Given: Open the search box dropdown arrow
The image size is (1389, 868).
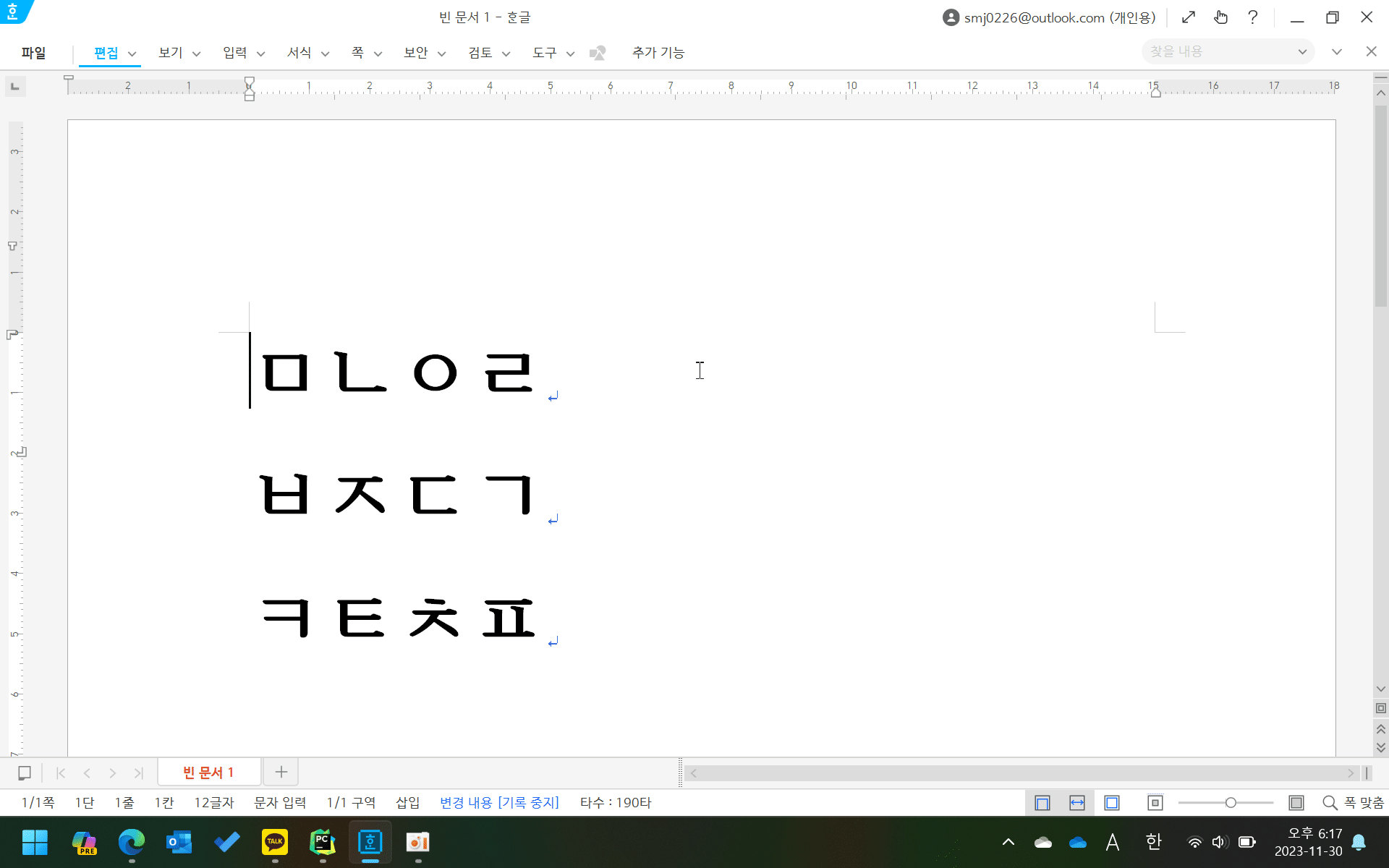Looking at the screenshot, I should [x=1302, y=52].
